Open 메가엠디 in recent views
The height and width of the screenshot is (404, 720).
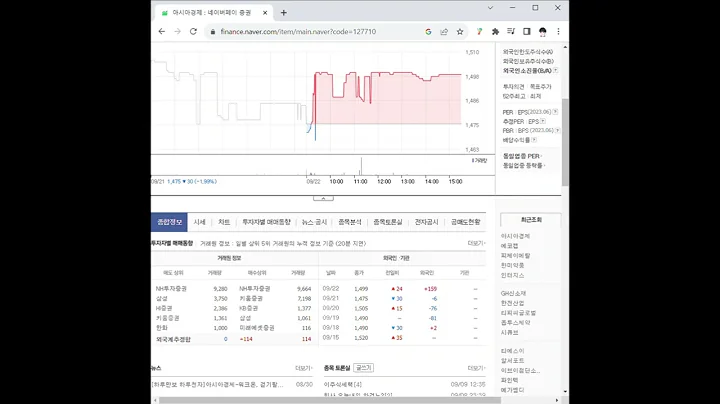coord(512,390)
